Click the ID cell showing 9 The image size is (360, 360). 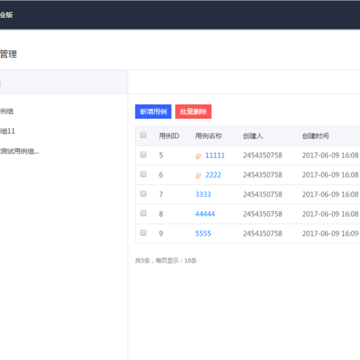click(x=161, y=234)
